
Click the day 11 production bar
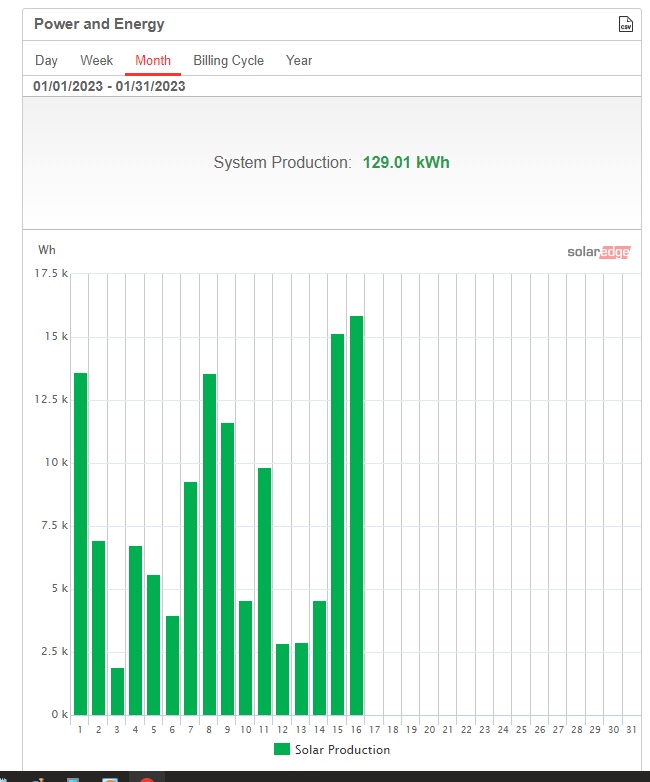[x=264, y=591]
